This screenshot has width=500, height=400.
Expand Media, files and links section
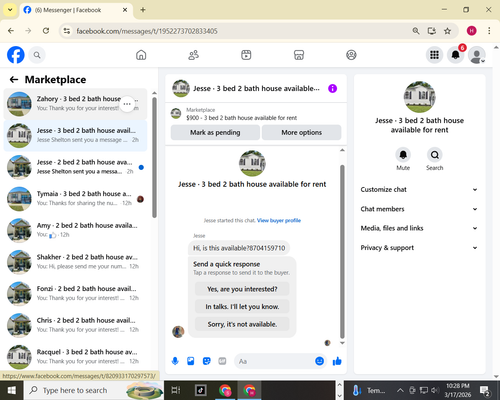coord(419,228)
